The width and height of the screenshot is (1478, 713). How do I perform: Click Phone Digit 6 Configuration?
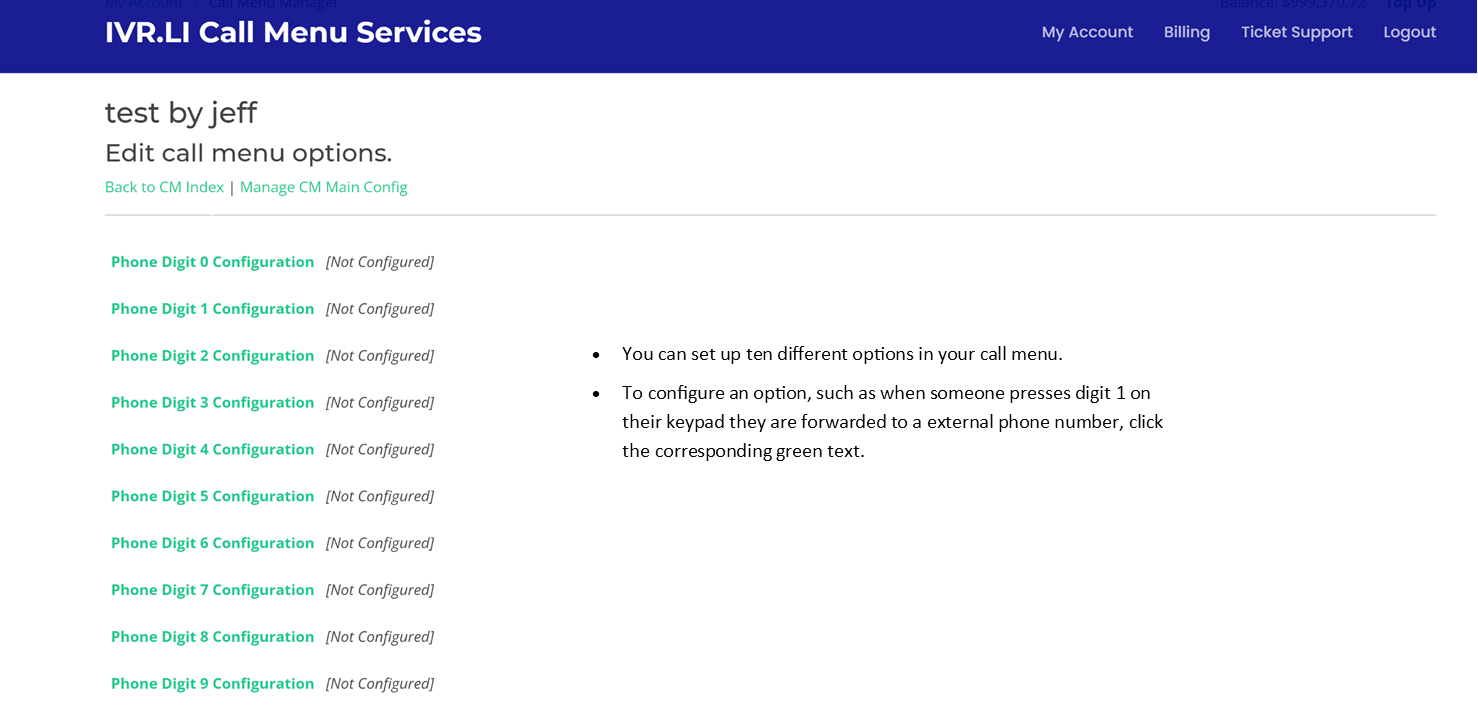212,543
